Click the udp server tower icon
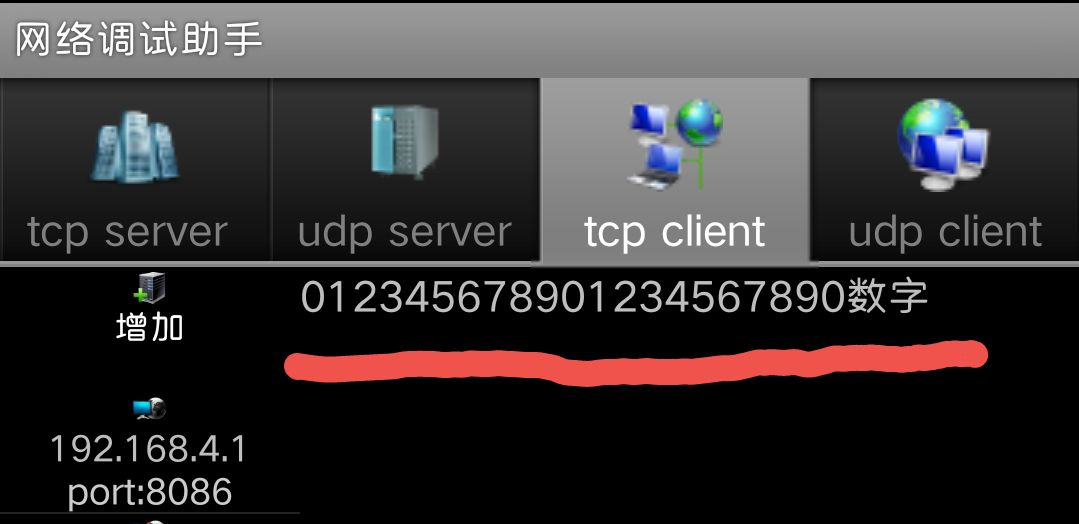The image size is (1079, 524). click(404, 143)
